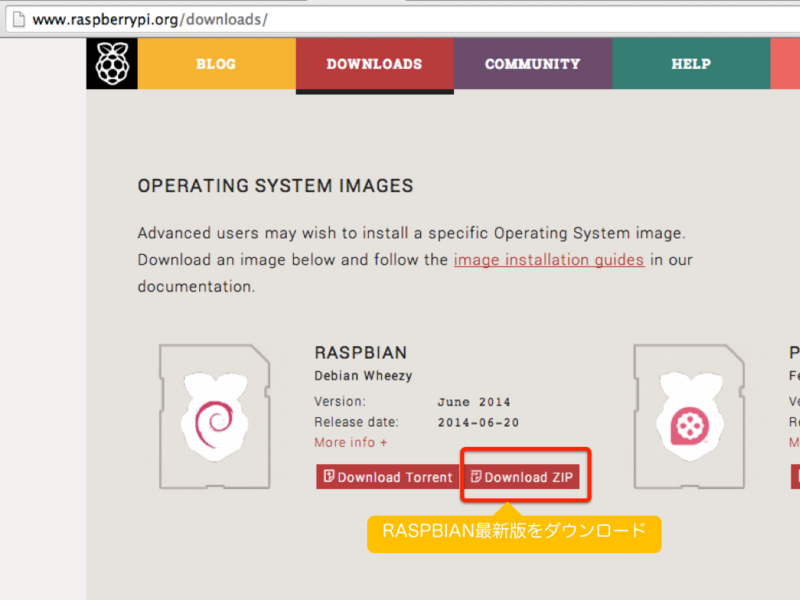The width and height of the screenshot is (800, 600).
Task: Expand More info for RASPBIAN
Action: pyautogui.click(x=350, y=442)
